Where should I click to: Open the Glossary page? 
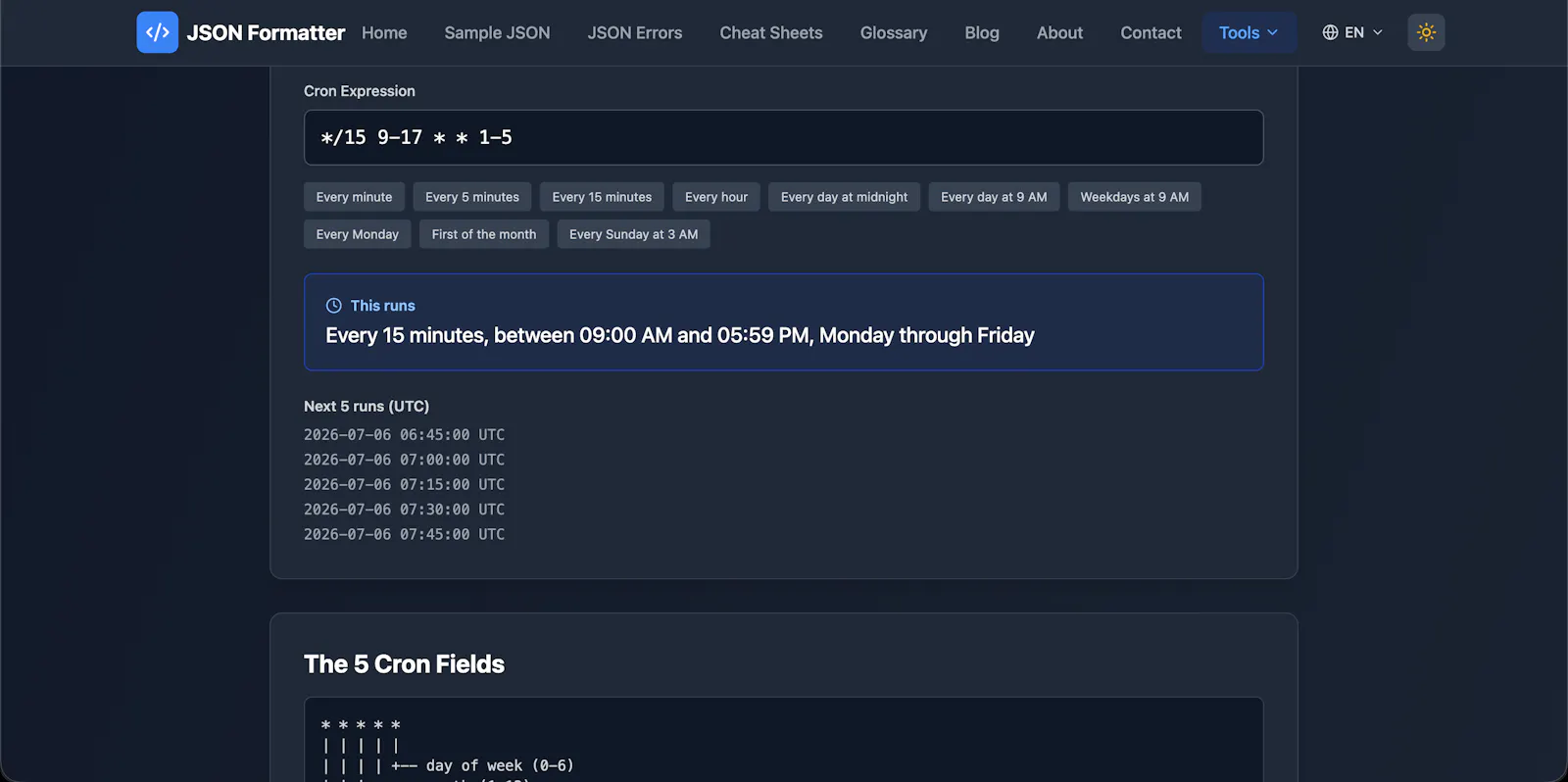894,32
